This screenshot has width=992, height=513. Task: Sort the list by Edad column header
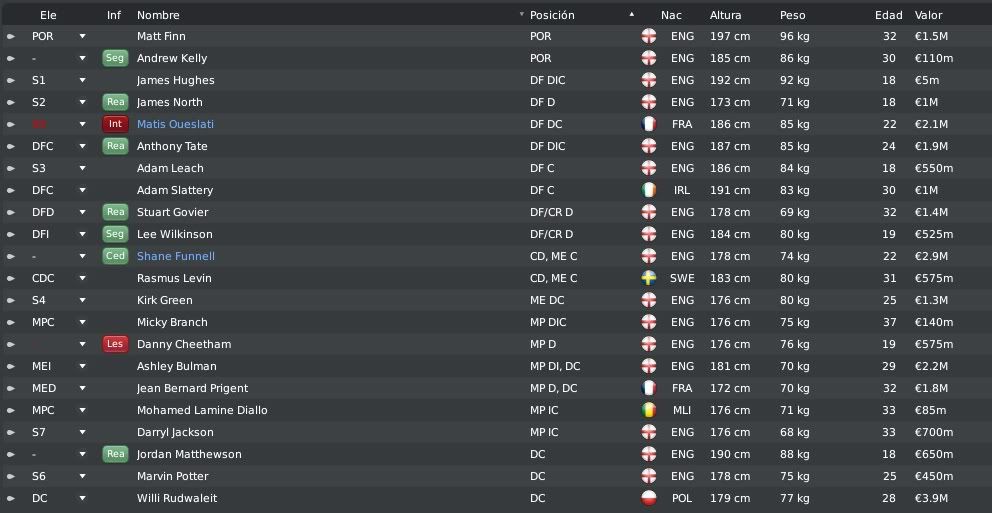(x=889, y=15)
